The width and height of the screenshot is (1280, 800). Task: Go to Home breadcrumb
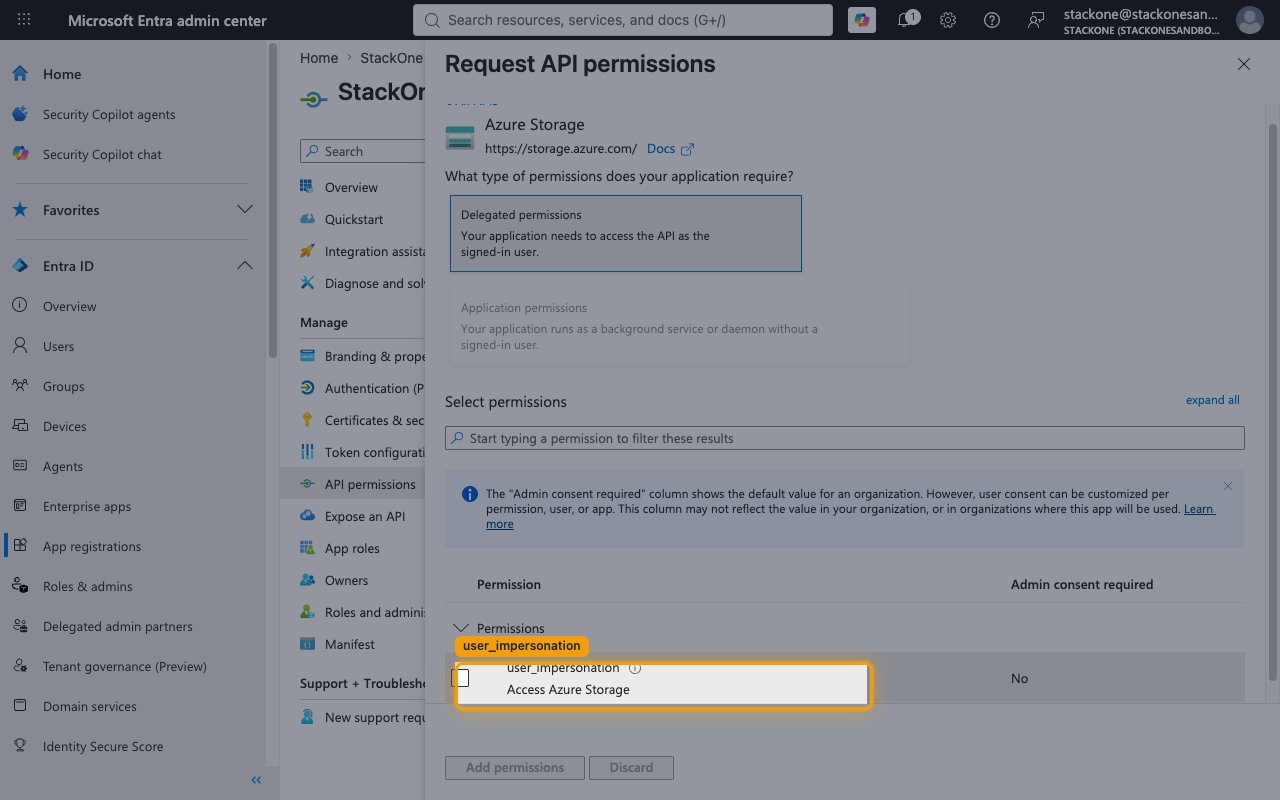pos(319,58)
